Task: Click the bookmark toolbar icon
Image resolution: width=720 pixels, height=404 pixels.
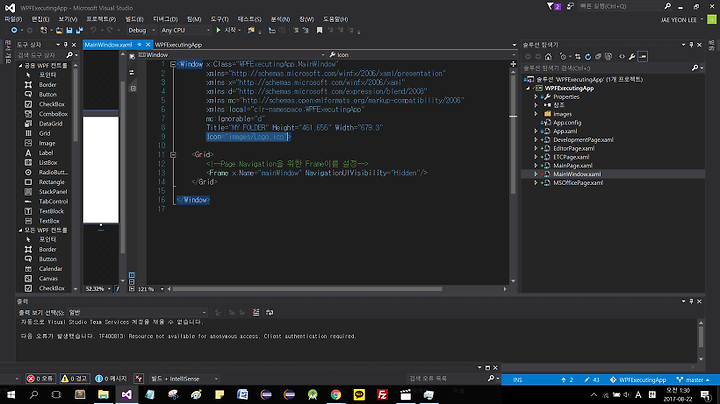Action: (x=319, y=30)
